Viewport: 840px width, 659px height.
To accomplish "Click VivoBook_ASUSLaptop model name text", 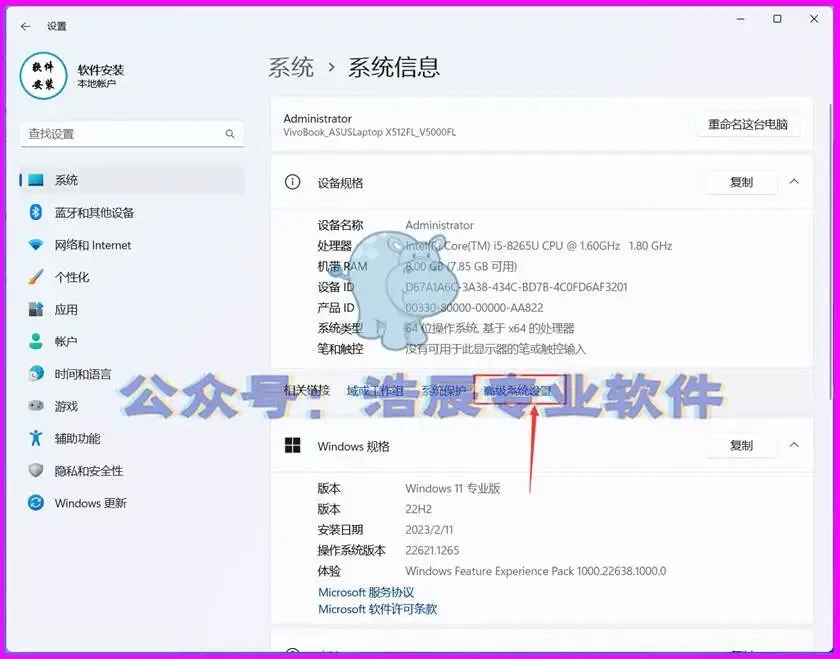I will tap(370, 132).
